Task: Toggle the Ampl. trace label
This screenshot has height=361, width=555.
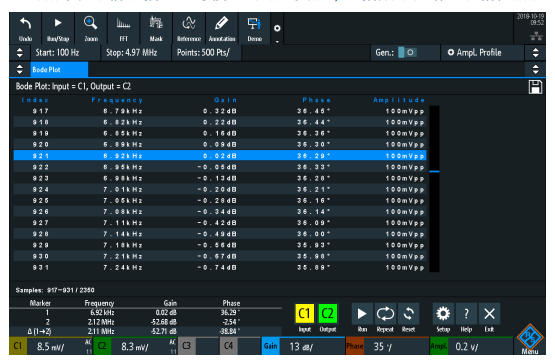Action: (x=439, y=346)
